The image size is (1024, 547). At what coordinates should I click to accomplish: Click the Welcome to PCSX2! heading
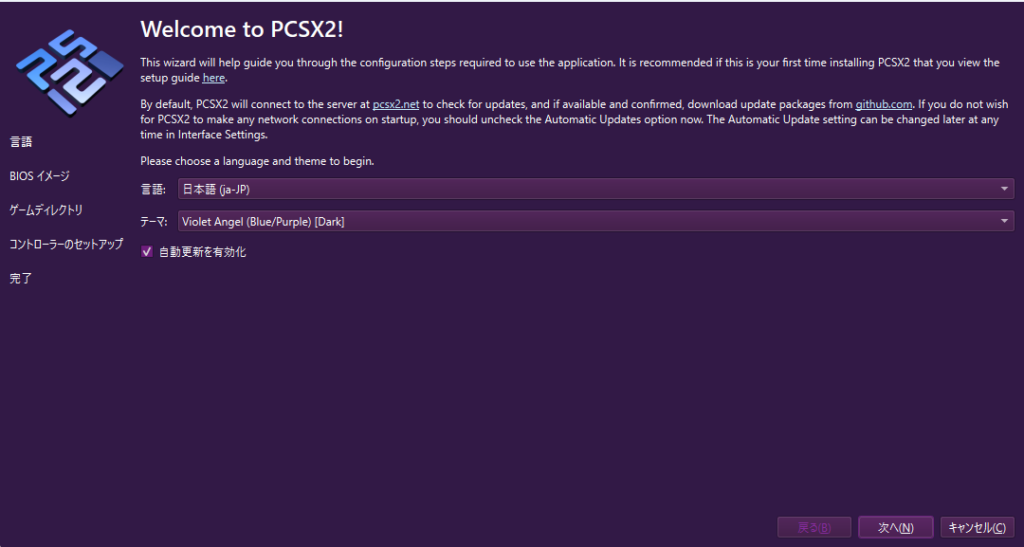242,29
